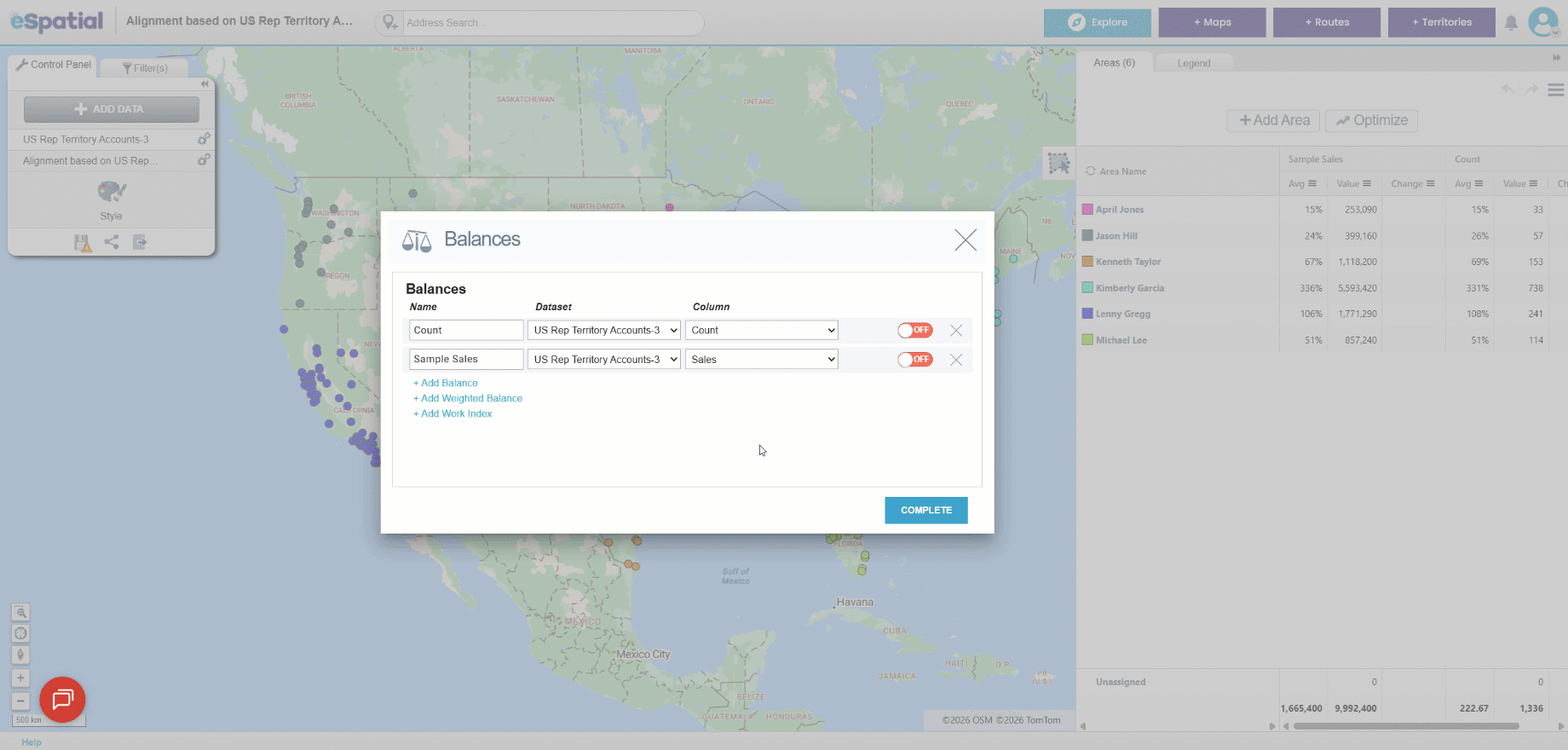Click the Add Balance link
The image size is (1568, 750).
pyautogui.click(x=446, y=383)
